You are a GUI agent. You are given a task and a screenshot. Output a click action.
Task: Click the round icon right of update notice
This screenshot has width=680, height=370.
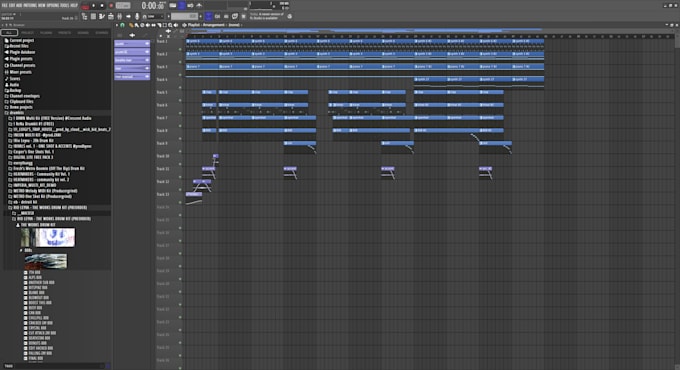pos(289,16)
